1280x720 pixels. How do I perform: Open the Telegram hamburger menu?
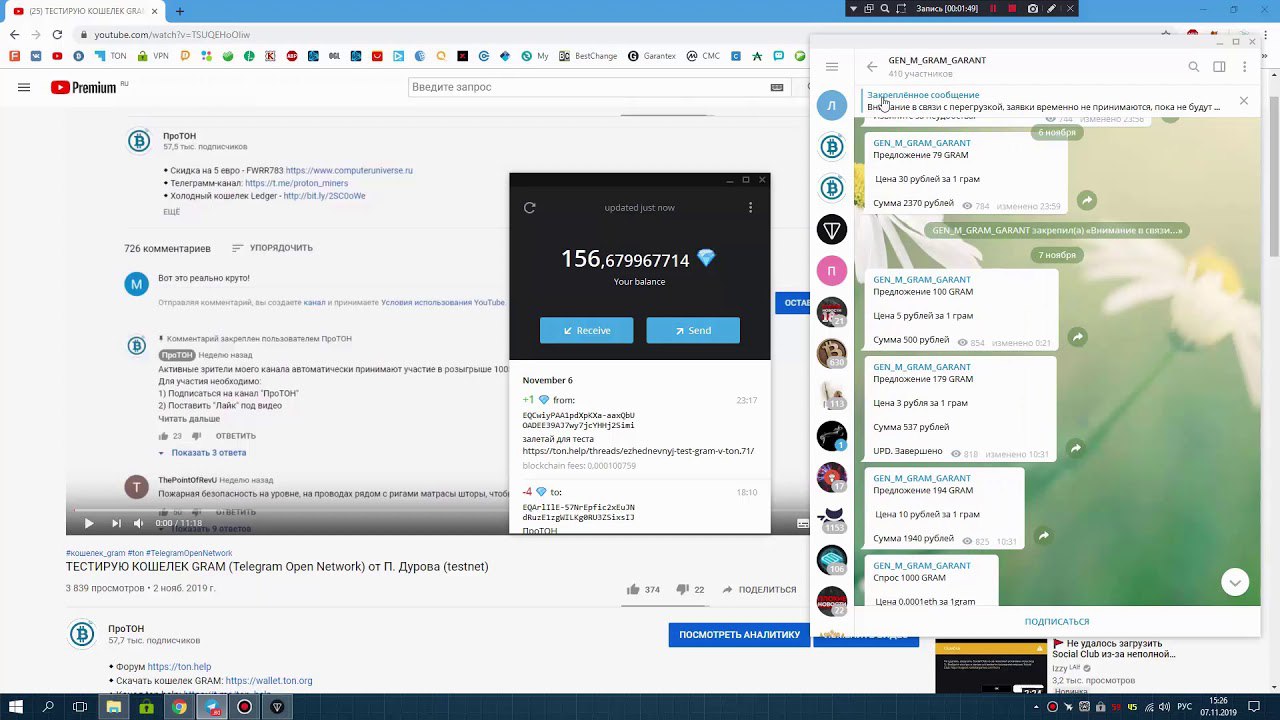[x=832, y=67]
